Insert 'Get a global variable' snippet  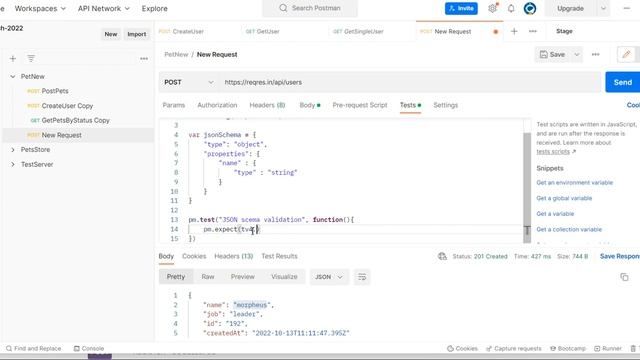(x=564, y=198)
